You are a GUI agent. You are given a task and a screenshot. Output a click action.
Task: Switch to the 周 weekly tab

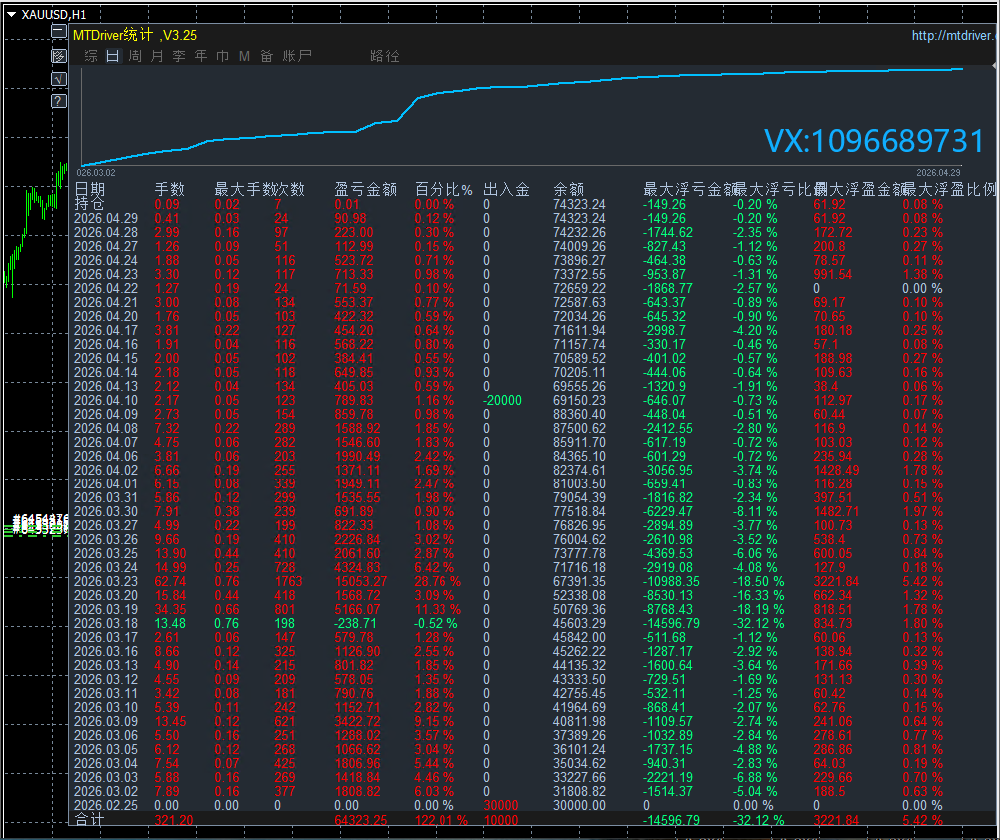coord(135,56)
